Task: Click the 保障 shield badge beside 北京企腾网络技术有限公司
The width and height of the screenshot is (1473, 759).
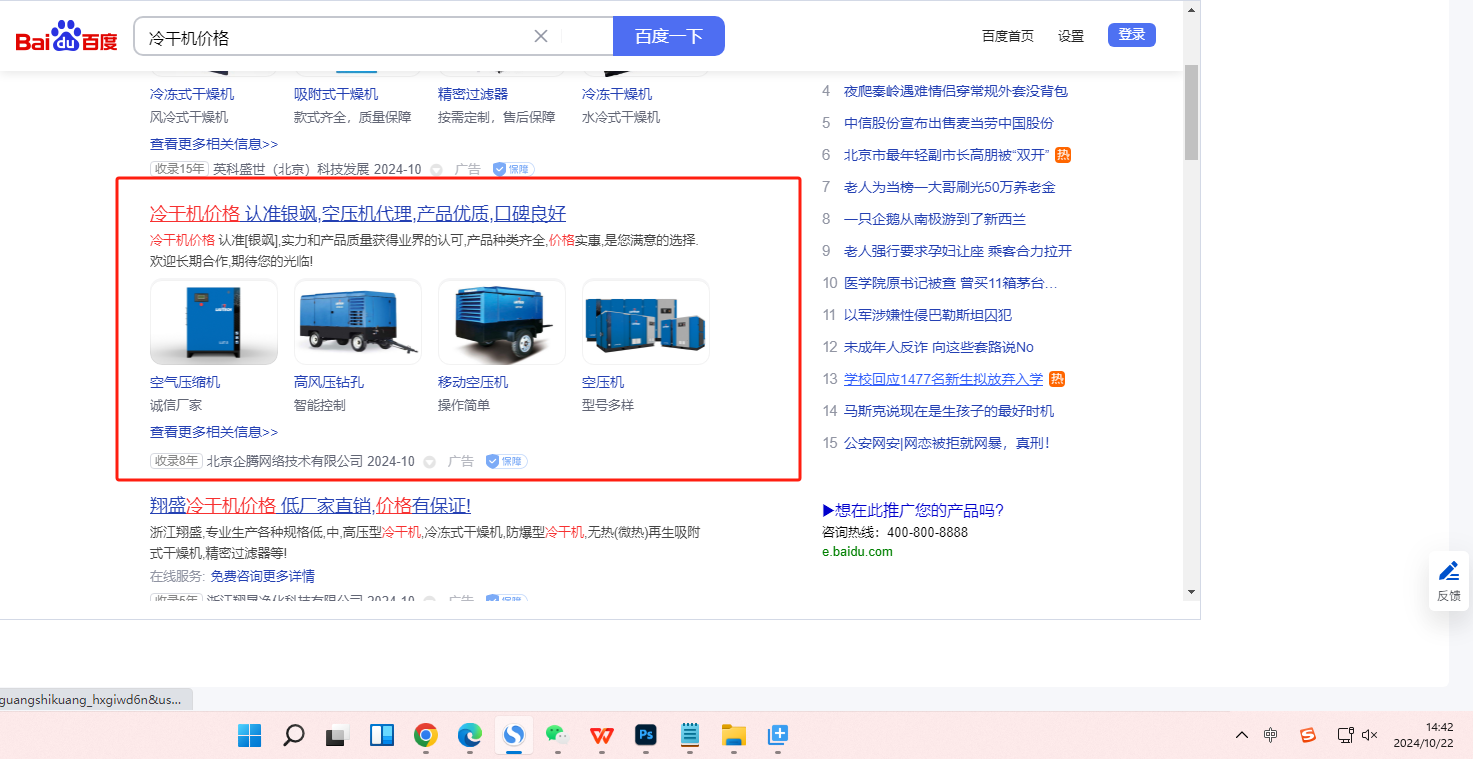Action: click(507, 461)
